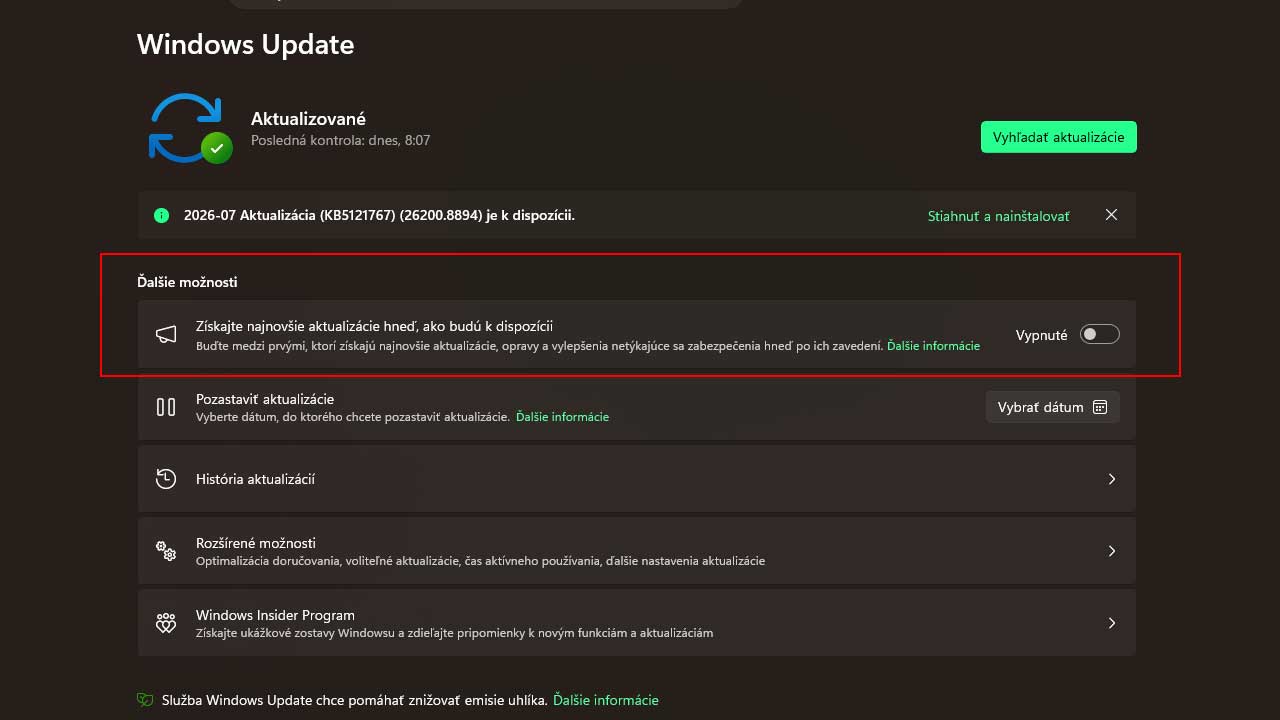This screenshot has width=1280, height=720.
Task: Click Stiahnuť a nainštalovať link
Action: 998,216
